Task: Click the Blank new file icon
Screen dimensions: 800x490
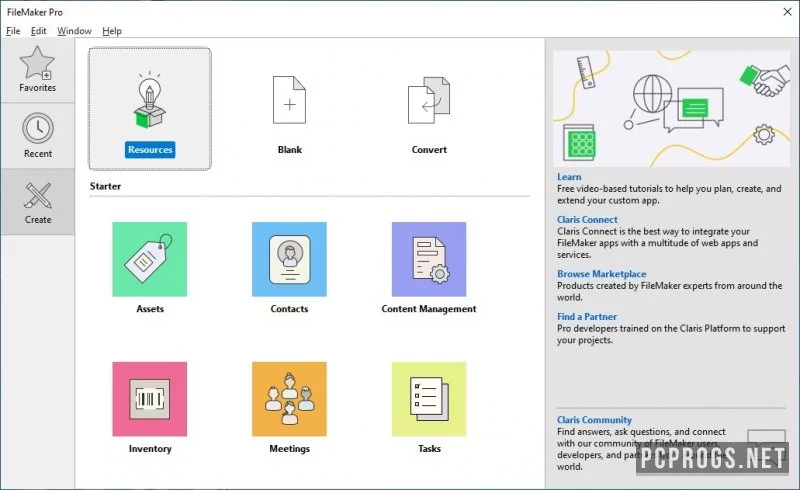Action: pos(289,100)
